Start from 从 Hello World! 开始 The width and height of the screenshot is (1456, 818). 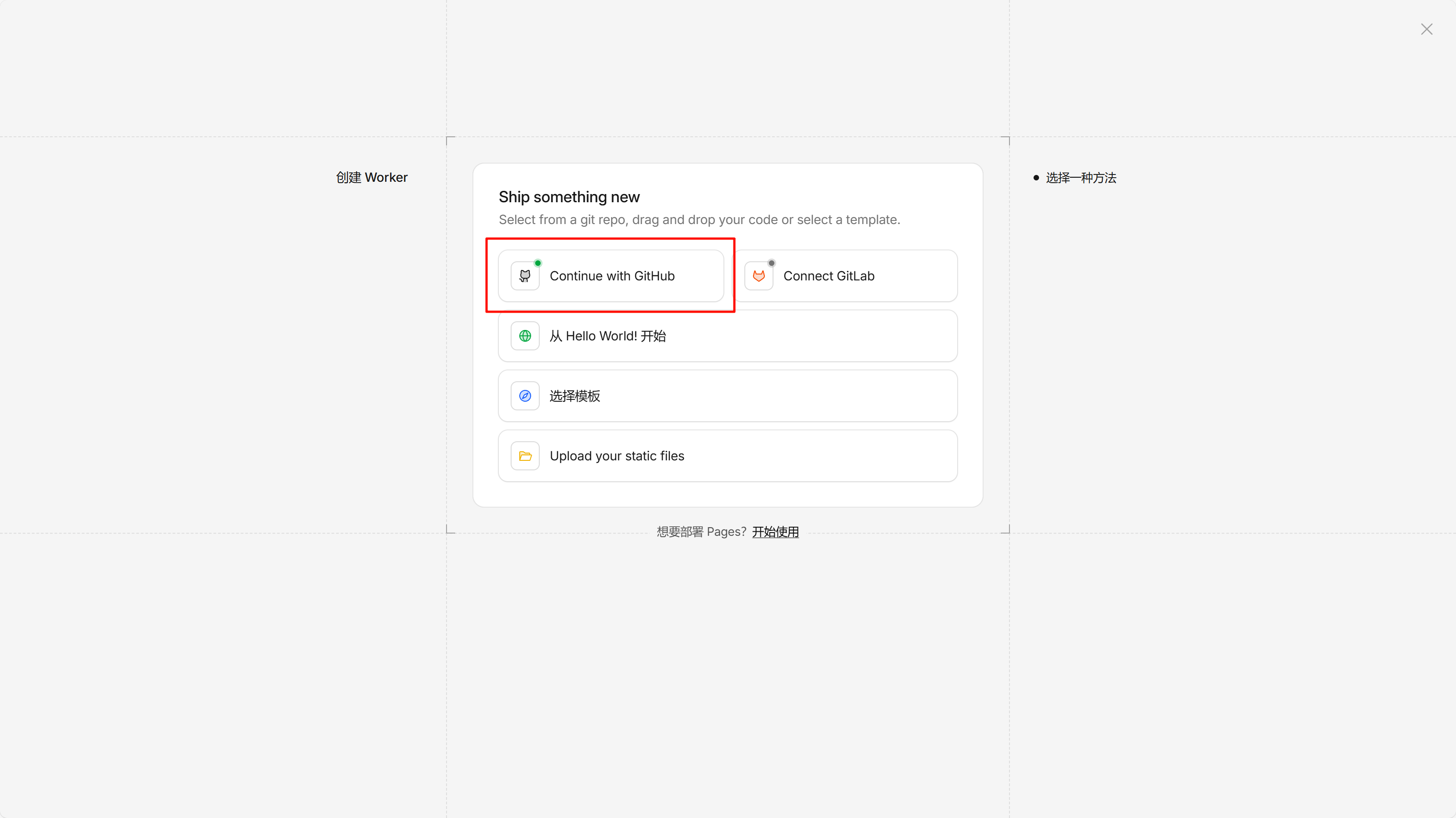click(x=608, y=335)
